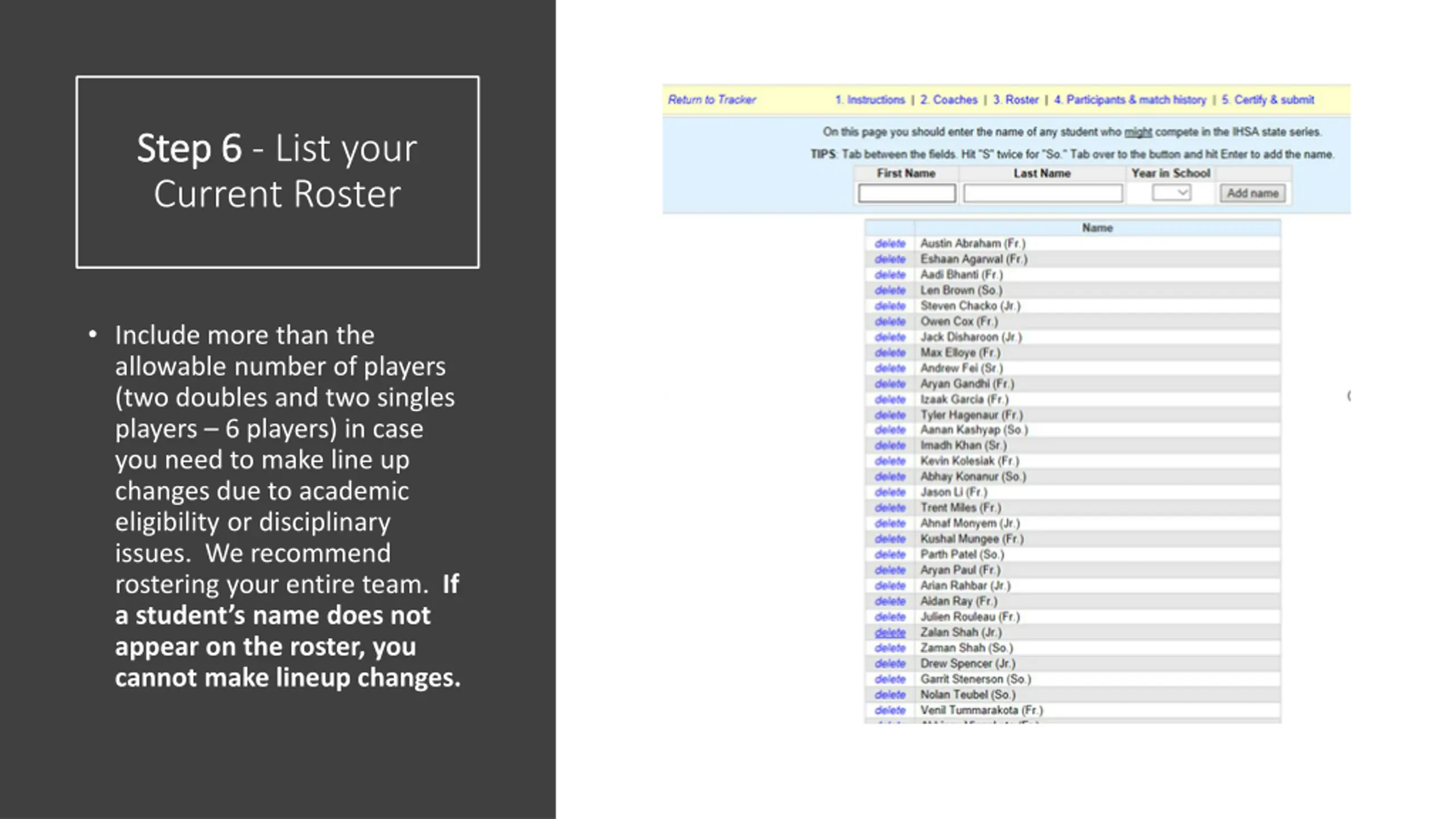This screenshot has width=1456, height=819.
Task: Switch to the 3. Roster tab
Action: [1016, 100]
